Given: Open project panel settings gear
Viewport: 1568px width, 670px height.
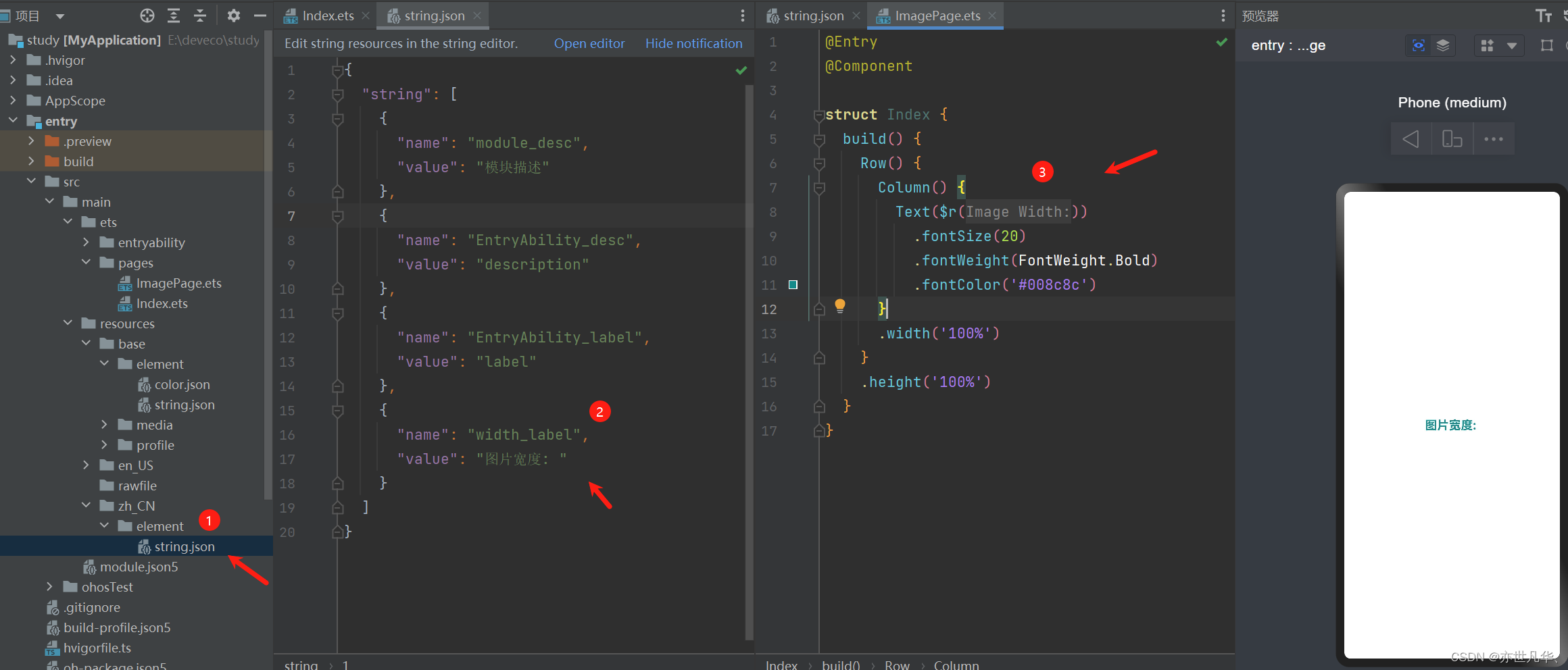Looking at the screenshot, I should click(234, 16).
